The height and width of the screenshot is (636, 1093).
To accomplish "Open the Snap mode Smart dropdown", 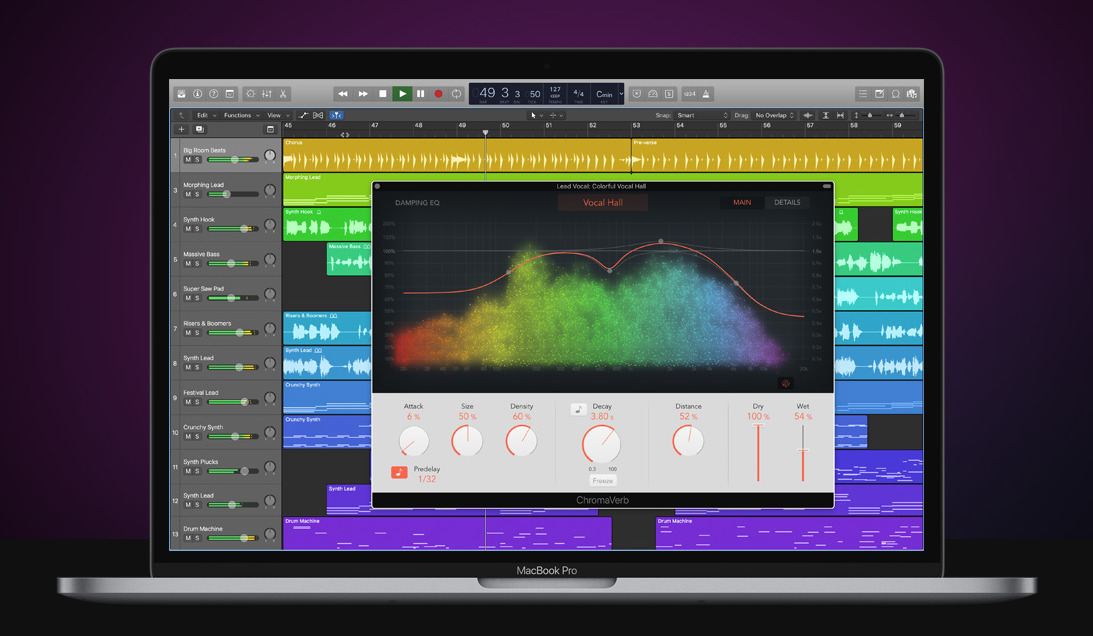I will (703, 115).
